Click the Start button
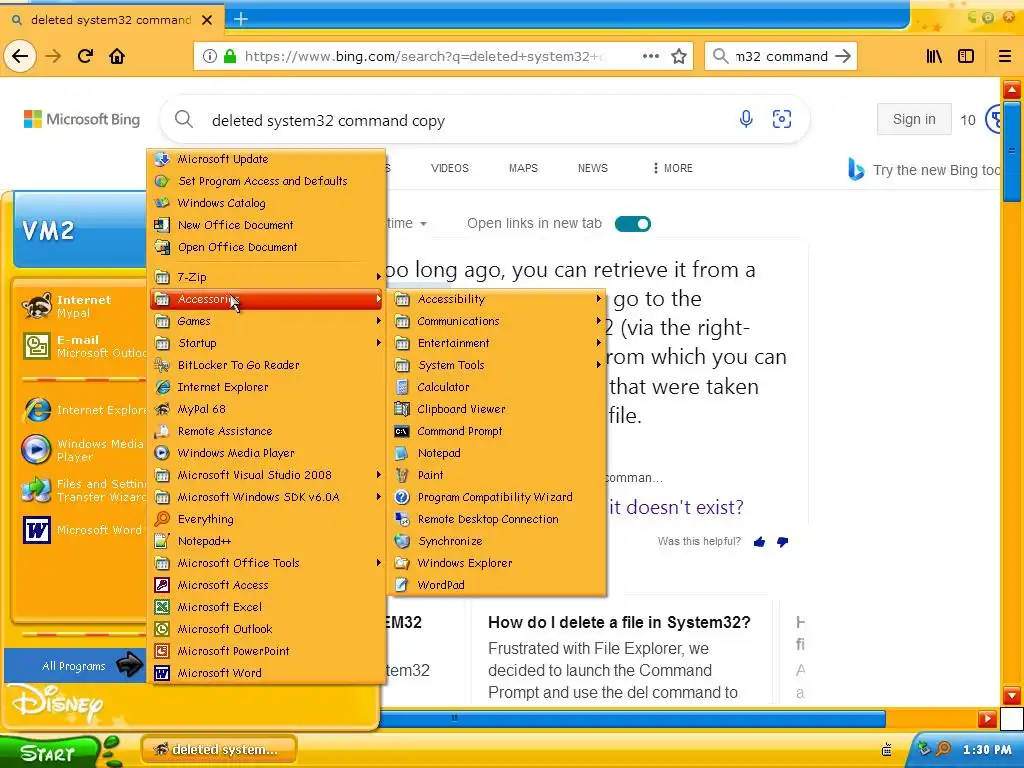The width and height of the screenshot is (1024, 768). (51, 753)
